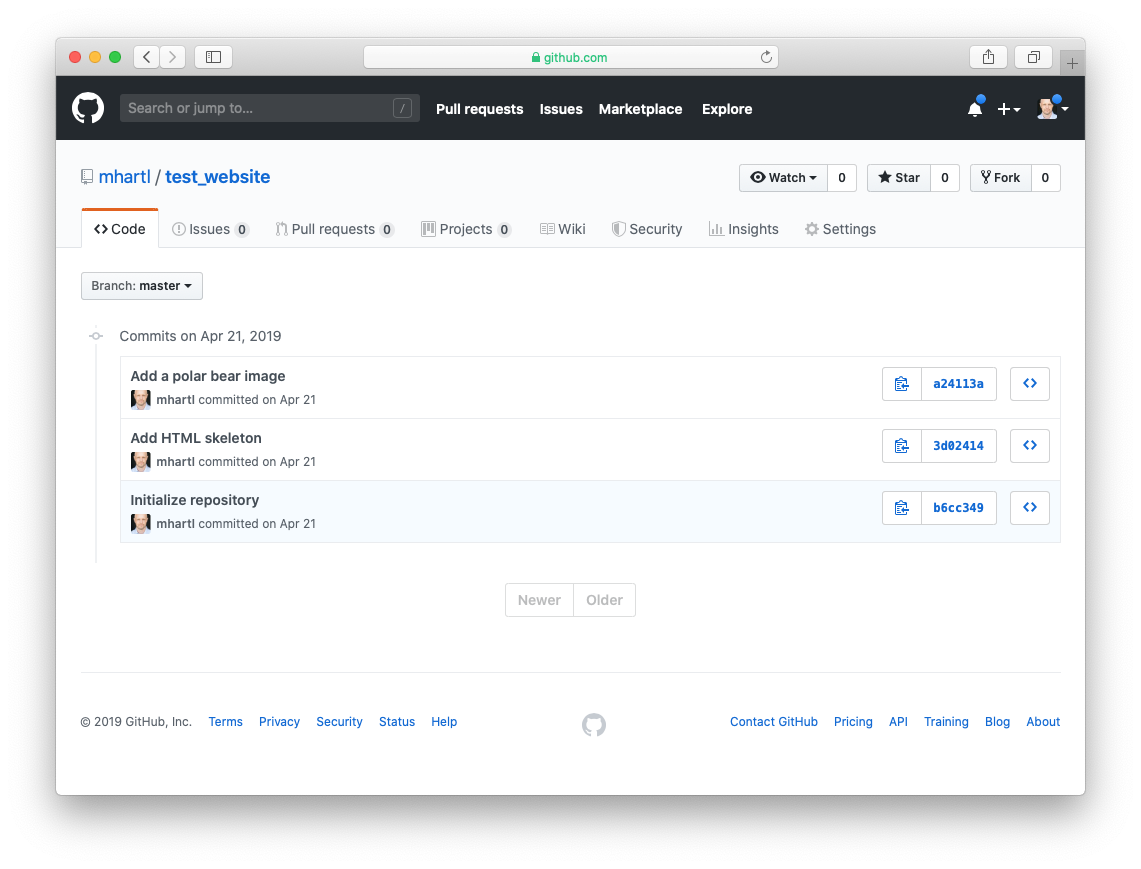Viewport: 1141px width, 869px height.
Task: Visit the Pricing link in the footer
Action: (x=853, y=721)
